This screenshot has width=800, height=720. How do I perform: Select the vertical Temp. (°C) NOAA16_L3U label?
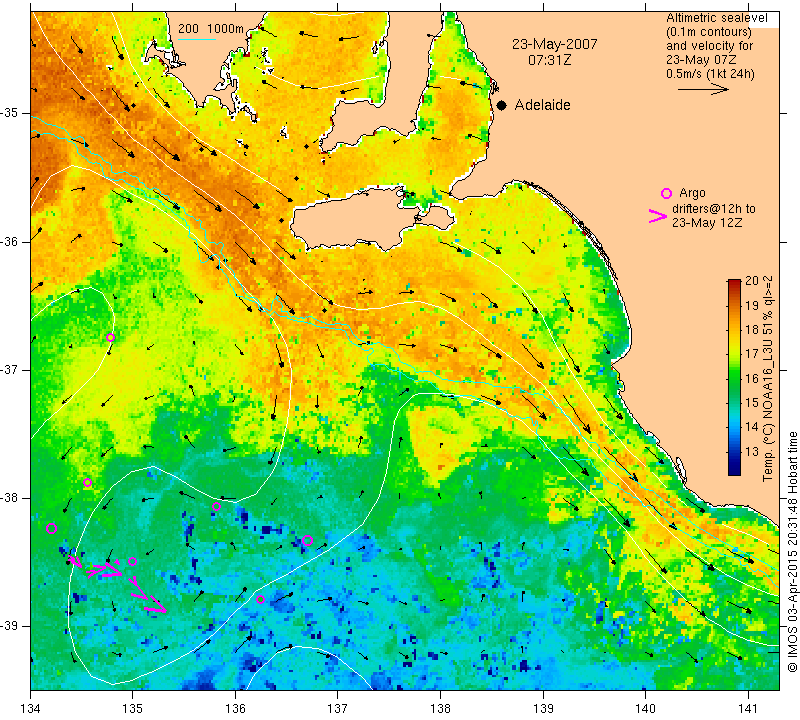pos(768,378)
